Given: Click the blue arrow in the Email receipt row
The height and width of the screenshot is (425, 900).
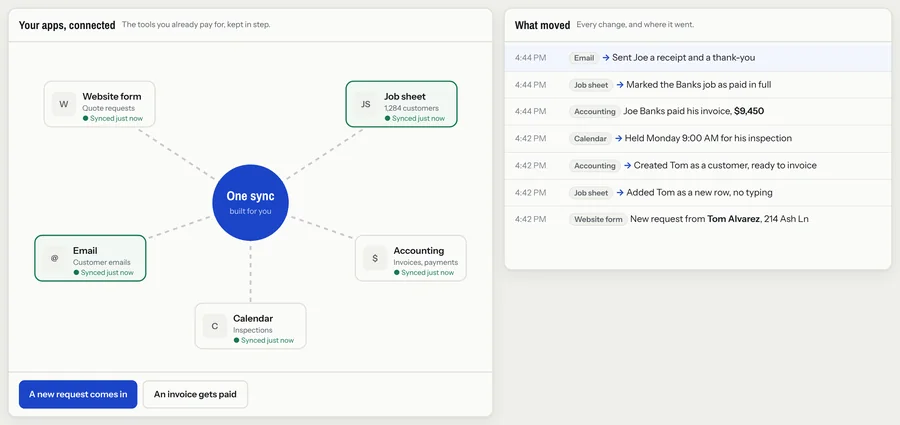Looking at the screenshot, I should [606, 58].
